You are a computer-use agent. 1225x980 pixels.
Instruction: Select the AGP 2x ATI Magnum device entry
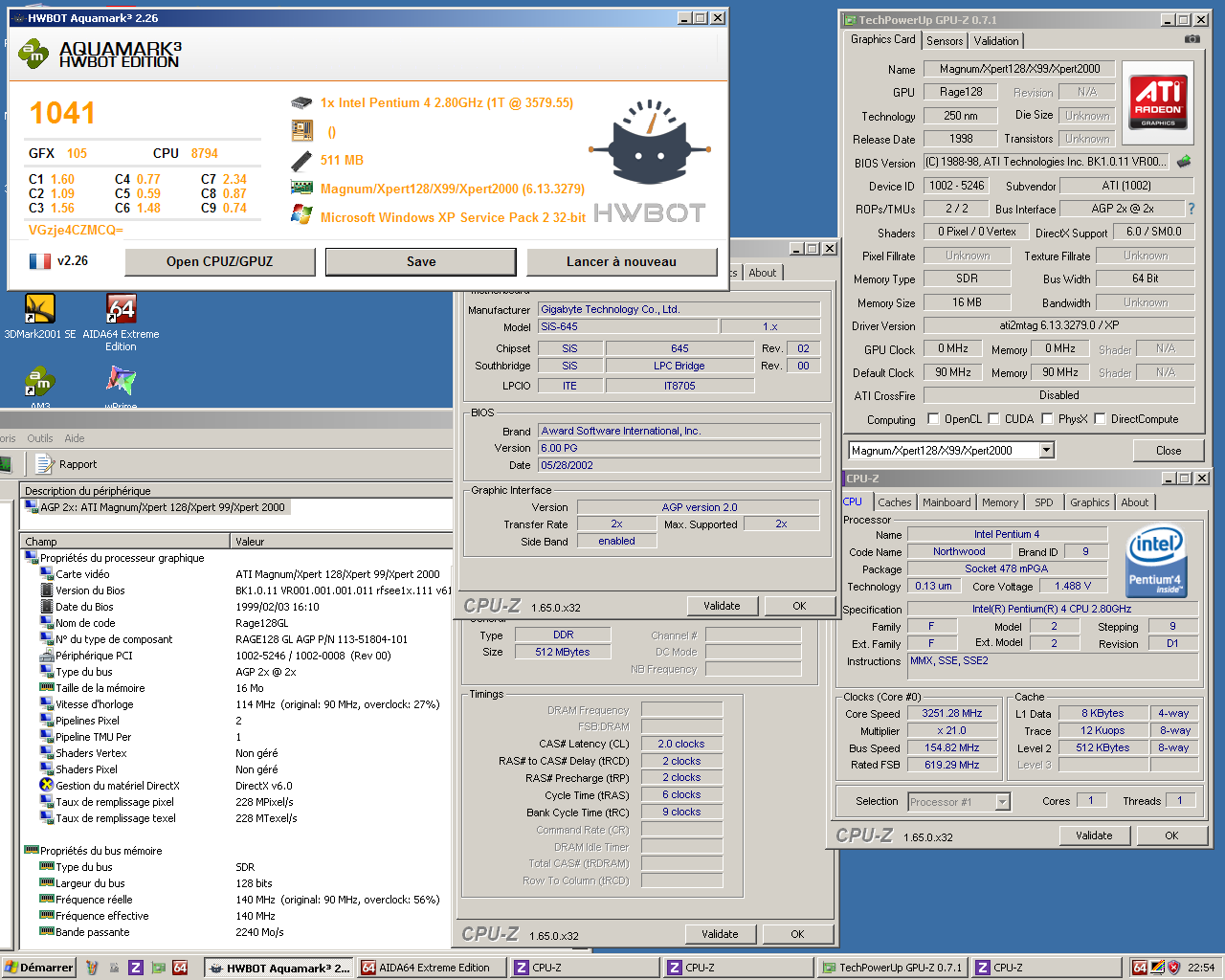coord(155,507)
